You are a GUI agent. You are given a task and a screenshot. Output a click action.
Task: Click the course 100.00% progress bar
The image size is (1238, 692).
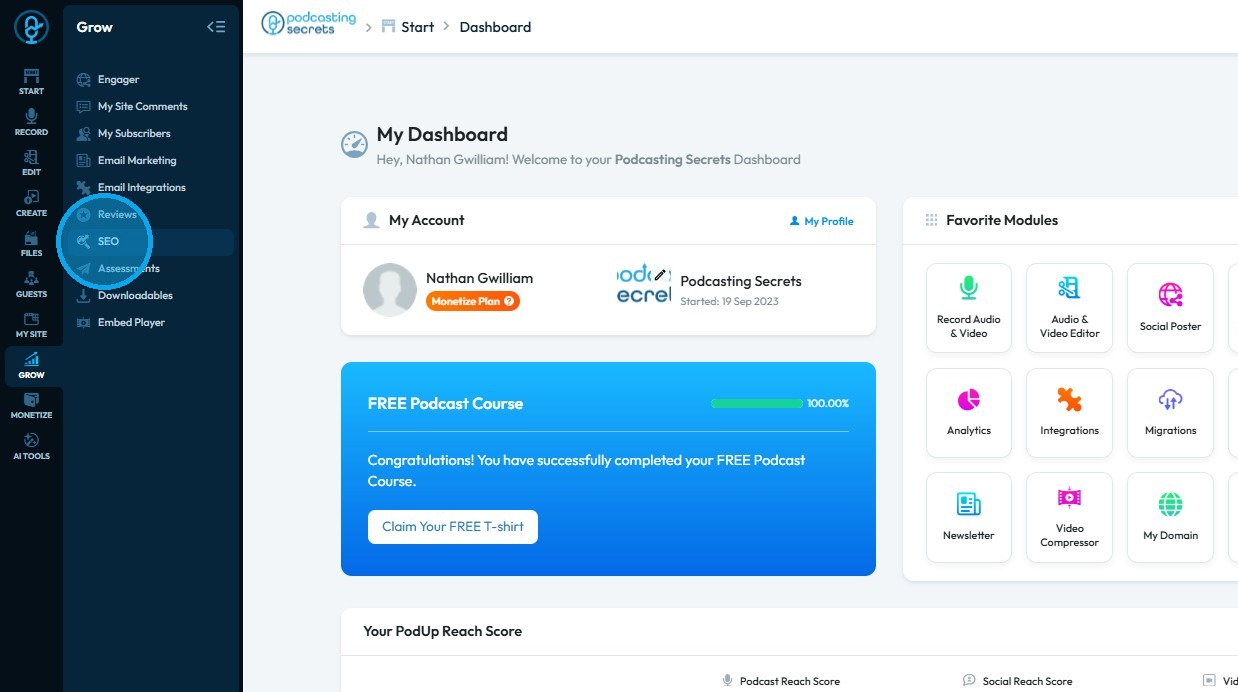[x=756, y=403]
